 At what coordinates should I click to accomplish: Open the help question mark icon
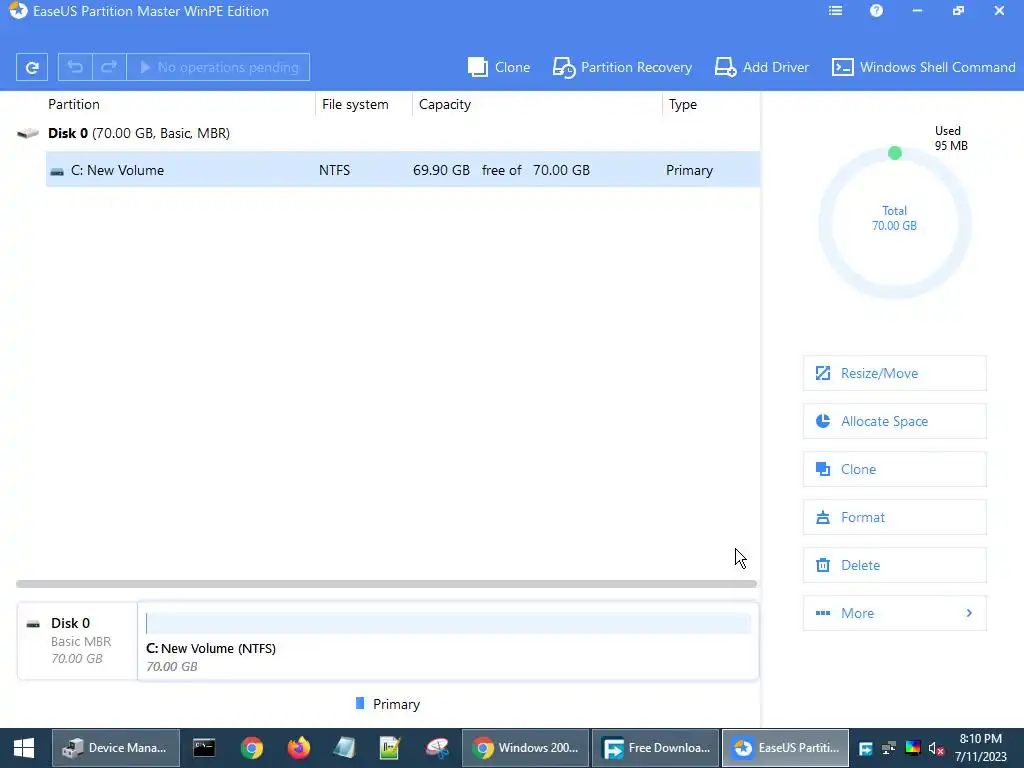(x=876, y=11)
